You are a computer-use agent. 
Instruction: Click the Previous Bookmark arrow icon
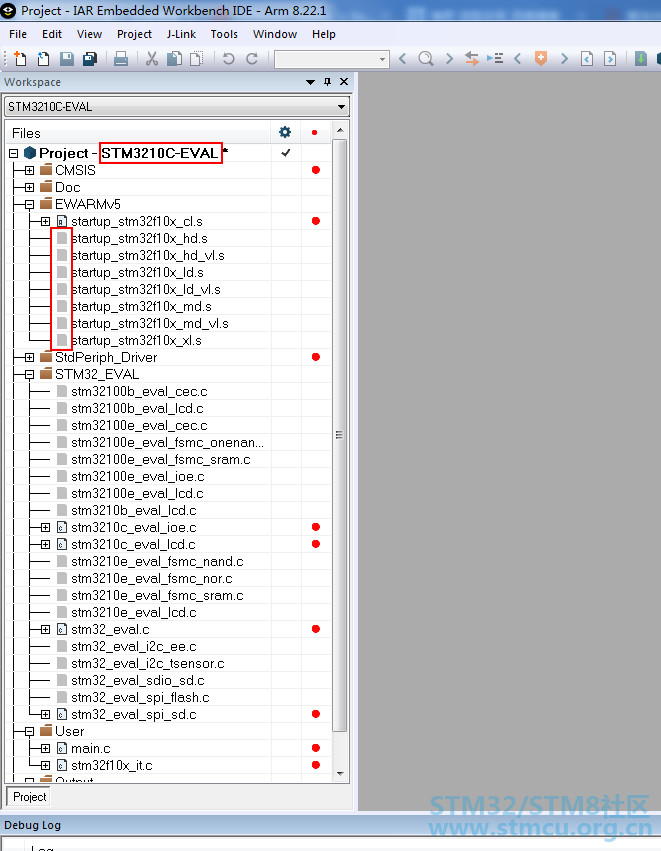click(x=518, y=58)
